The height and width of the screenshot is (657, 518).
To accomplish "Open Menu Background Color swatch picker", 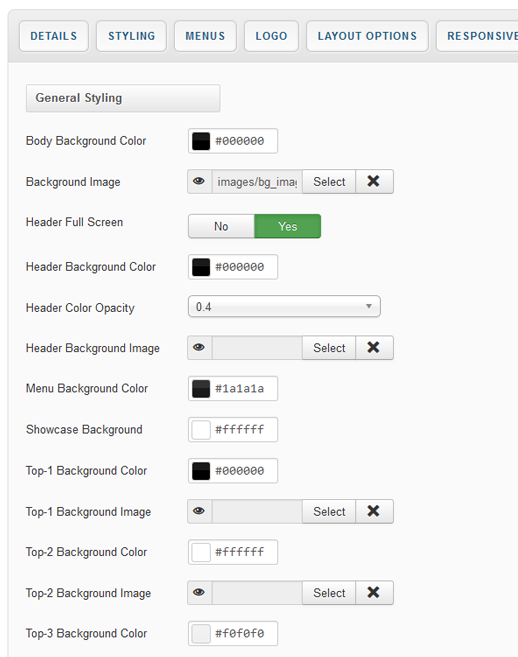I will (x=201, y=388).
